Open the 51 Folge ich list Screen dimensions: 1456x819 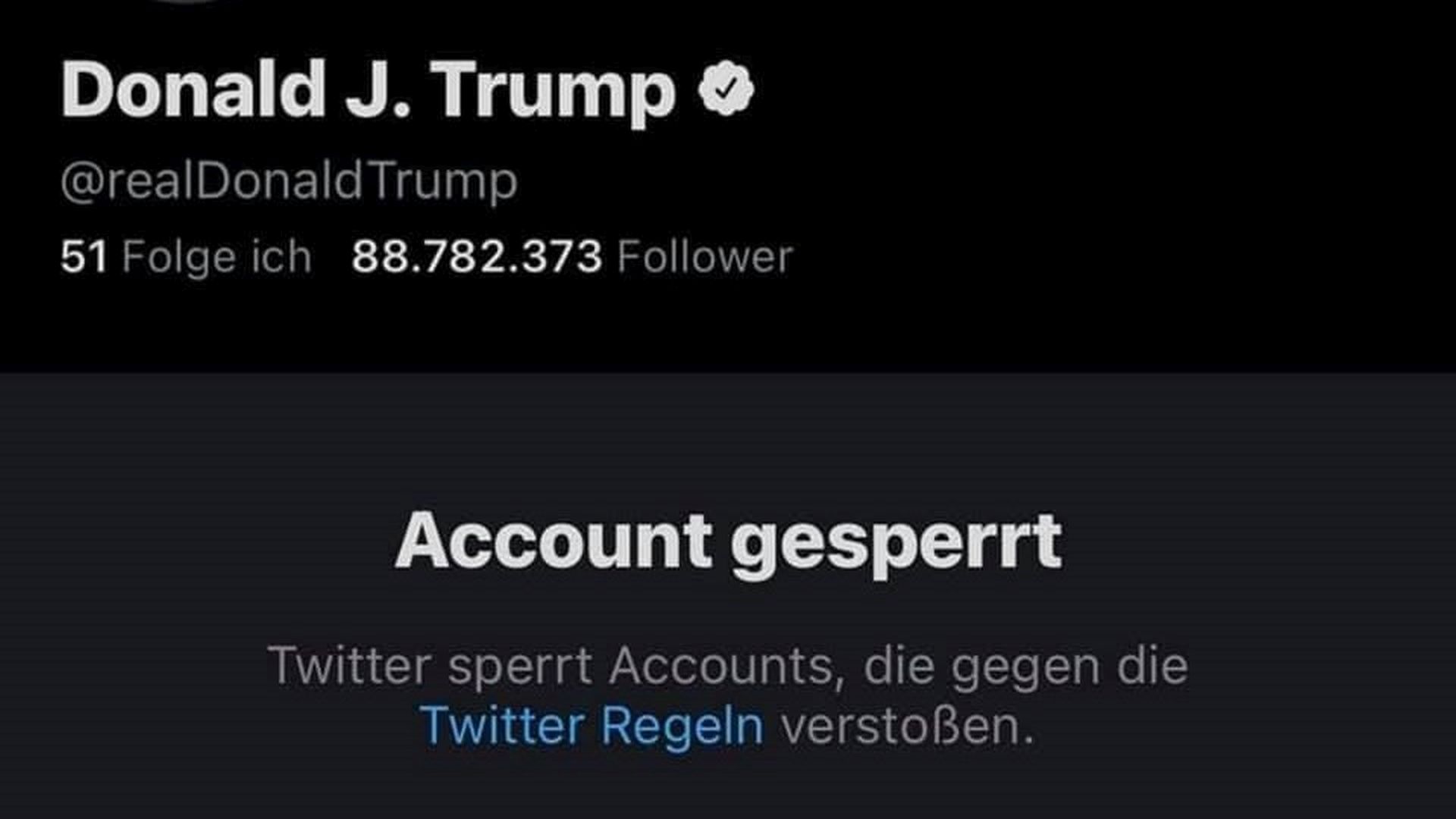point(186,256)
